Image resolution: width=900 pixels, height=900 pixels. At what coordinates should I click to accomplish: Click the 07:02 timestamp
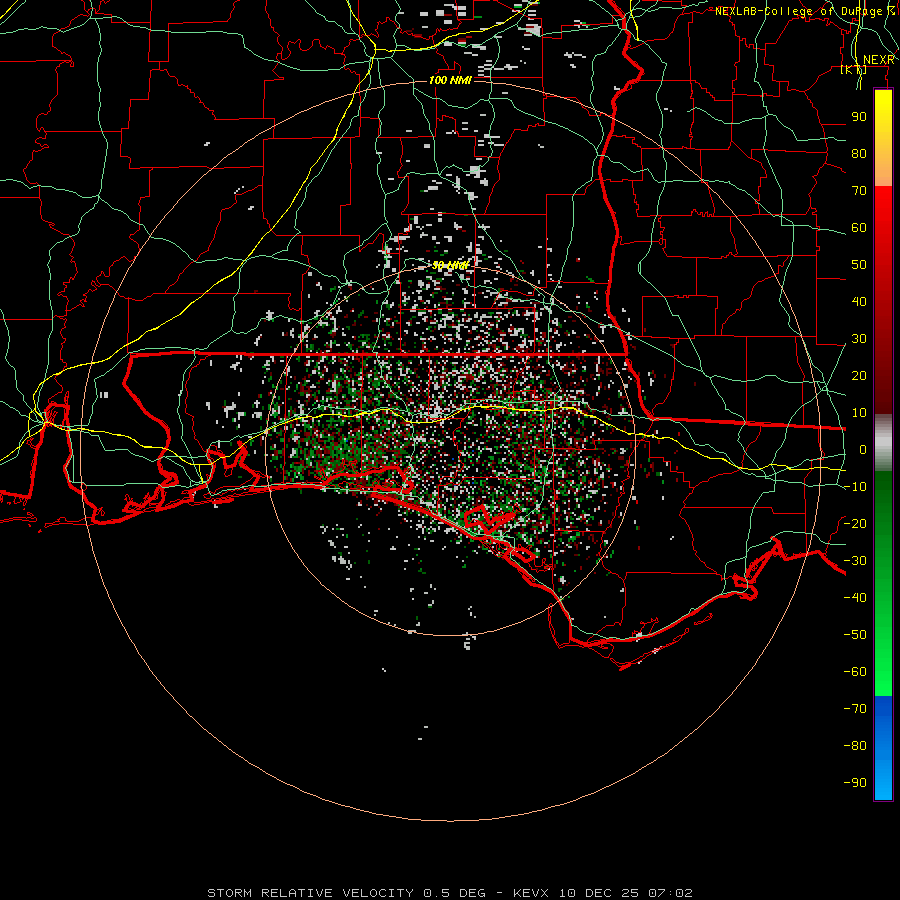tap(670, 893)
